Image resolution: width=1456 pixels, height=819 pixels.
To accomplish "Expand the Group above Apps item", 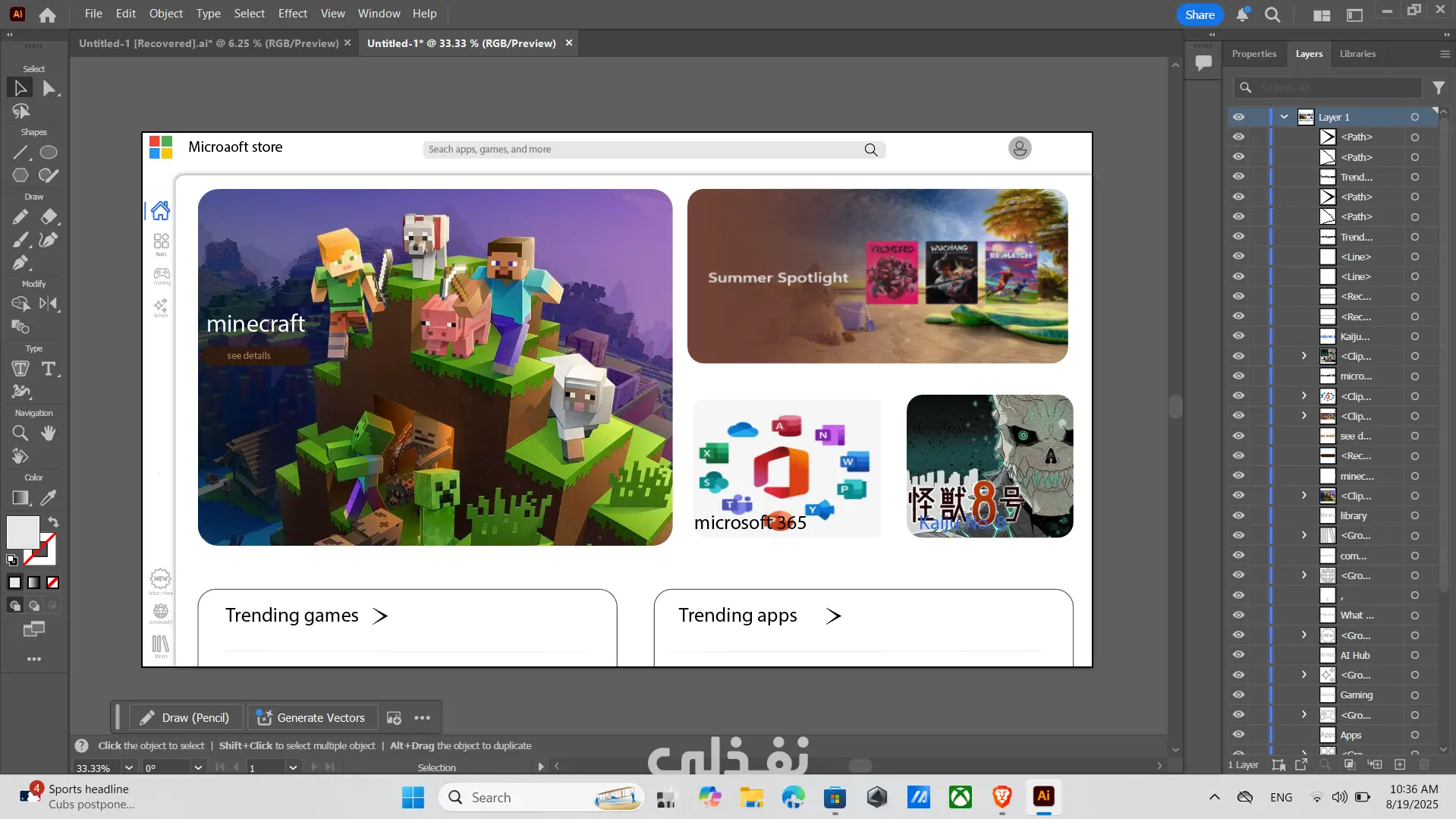I will (x=1304, y=715).
